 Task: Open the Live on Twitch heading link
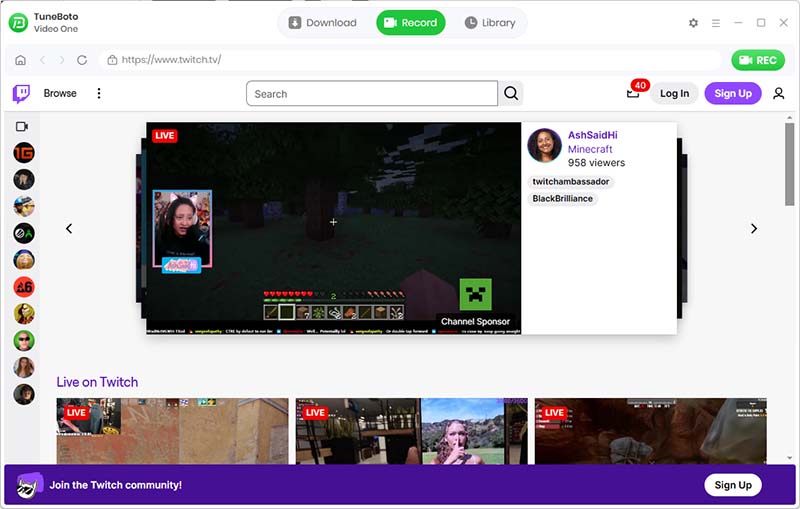[97, 382]
